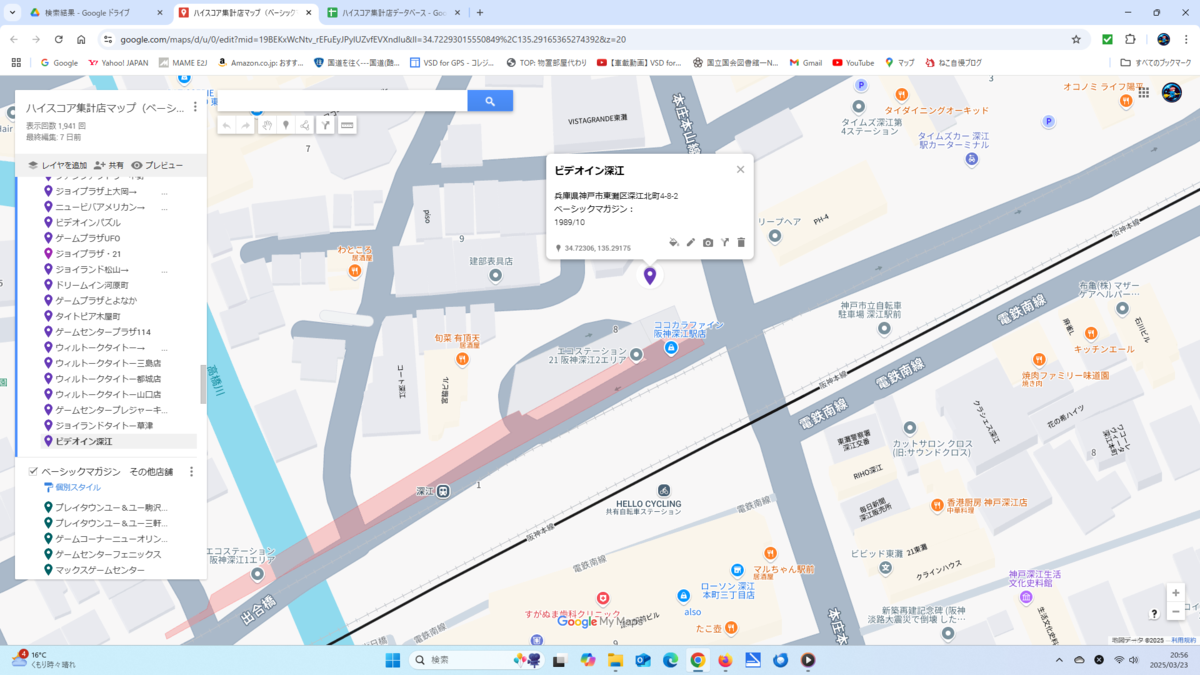The width and height of the screenshot is (1200, 675).
Task: Edit ビデオイン深江 with the pencil icon
Action: (x=690, y=243)
